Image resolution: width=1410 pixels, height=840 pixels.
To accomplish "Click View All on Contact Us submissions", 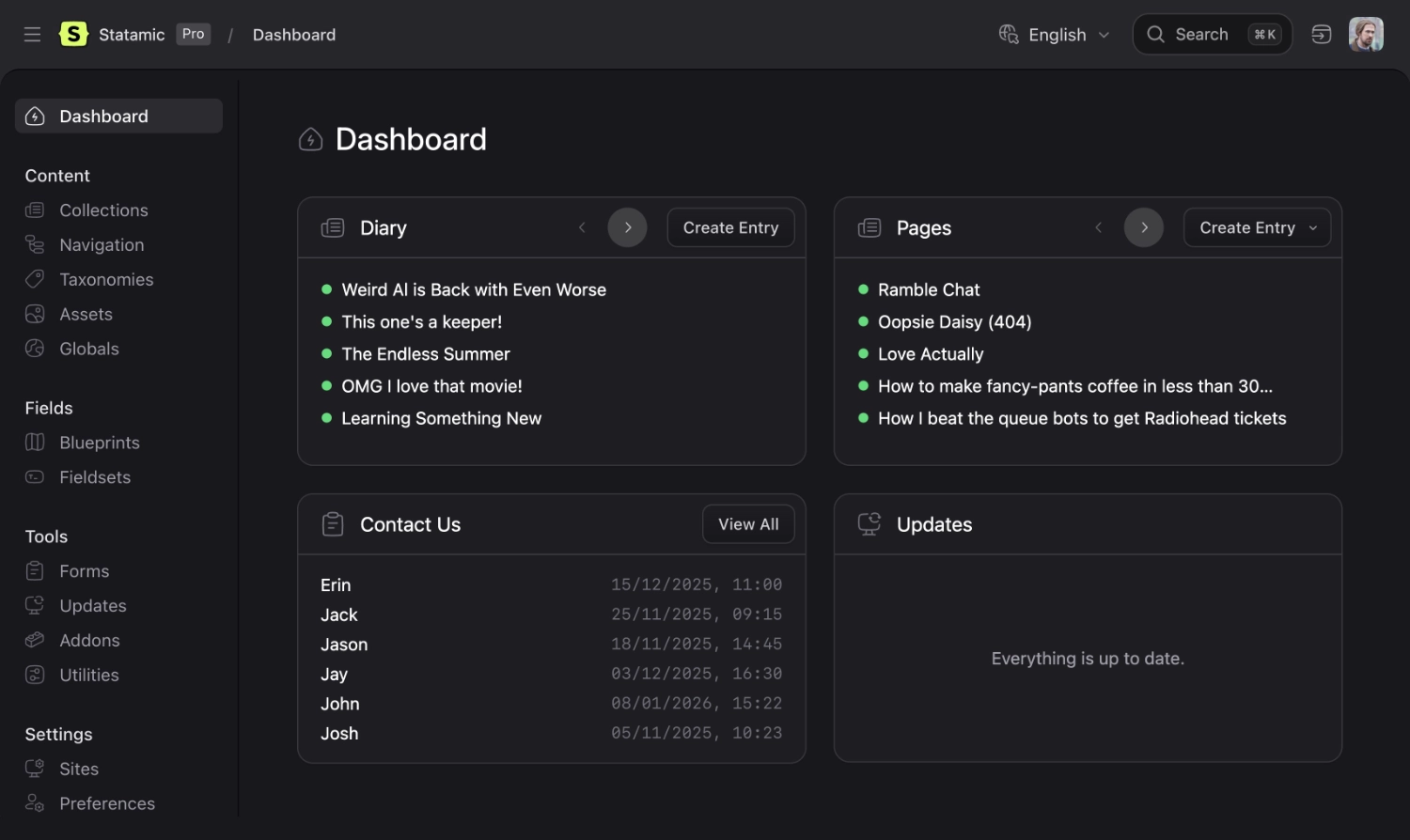I will click(747, 523).
